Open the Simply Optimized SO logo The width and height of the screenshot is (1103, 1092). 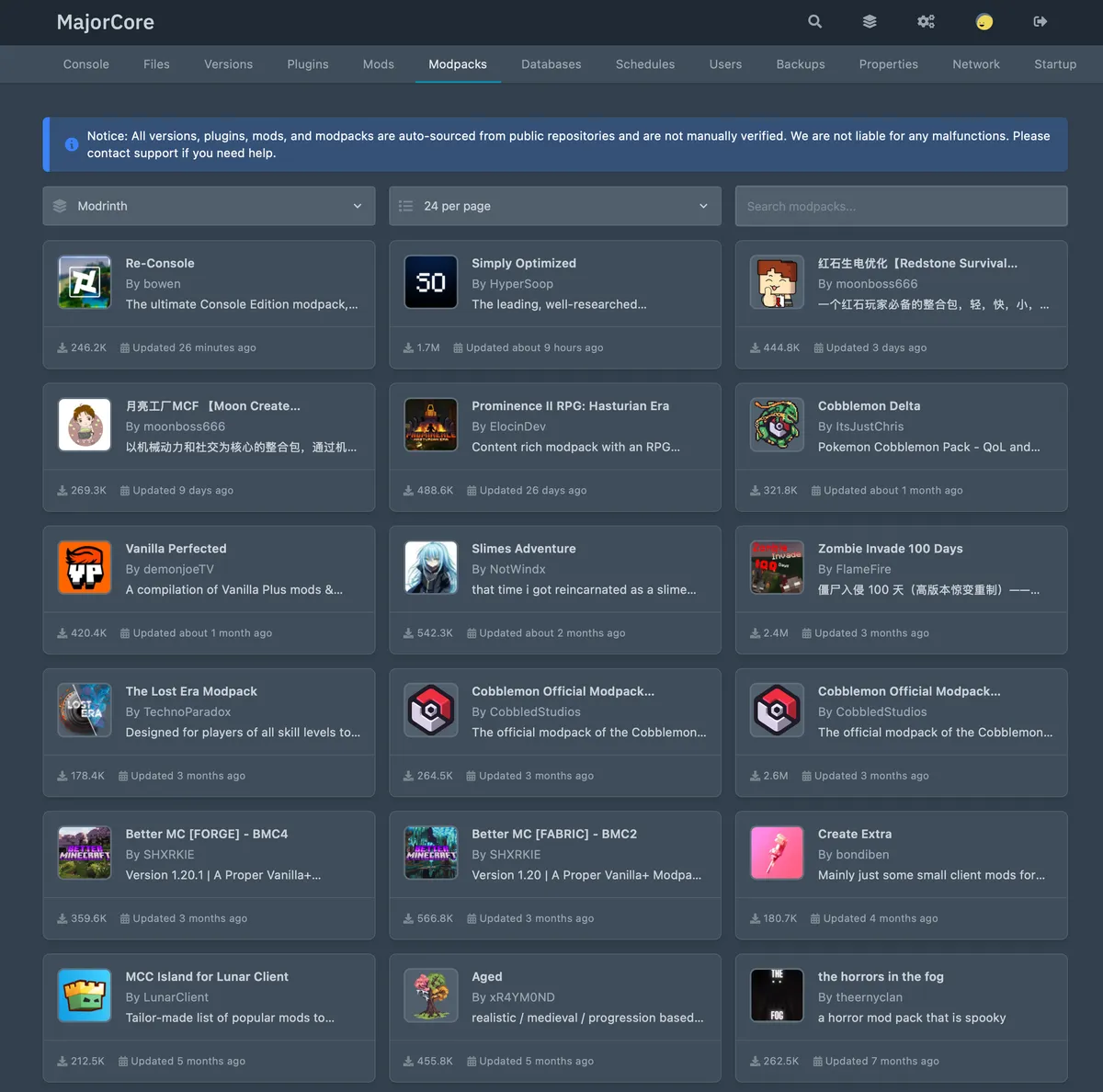[x=431, y=282]
